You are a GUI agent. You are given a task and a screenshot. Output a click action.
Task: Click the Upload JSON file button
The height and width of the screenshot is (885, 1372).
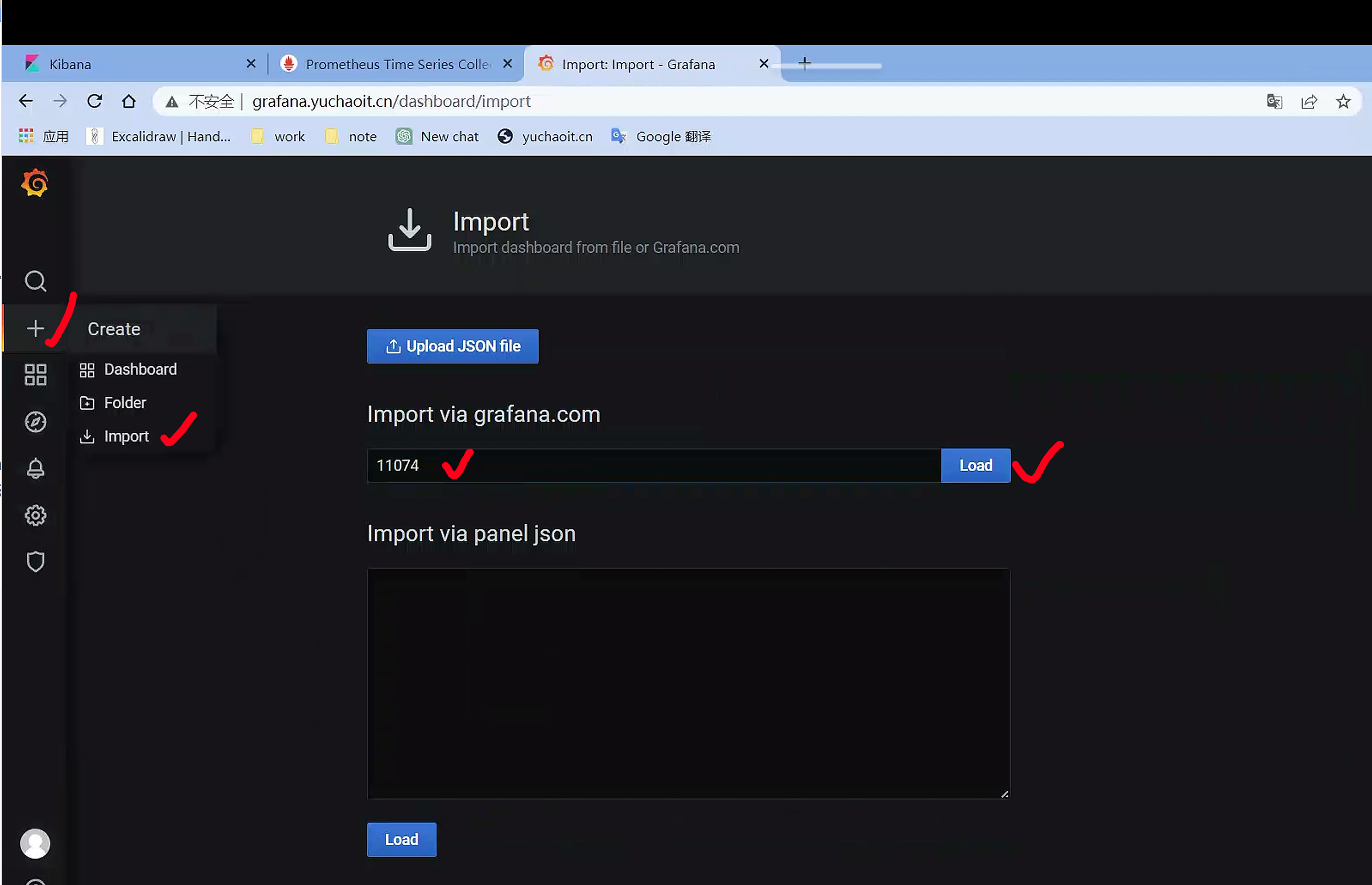click(453, 346)
